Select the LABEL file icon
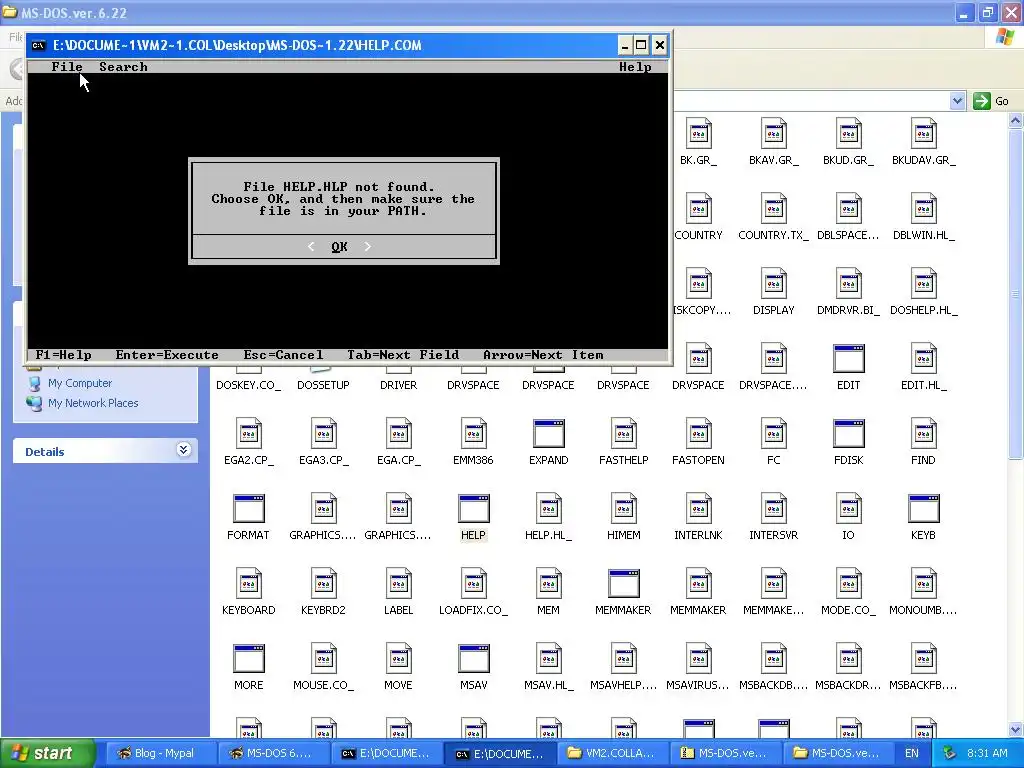 (398, 584)
